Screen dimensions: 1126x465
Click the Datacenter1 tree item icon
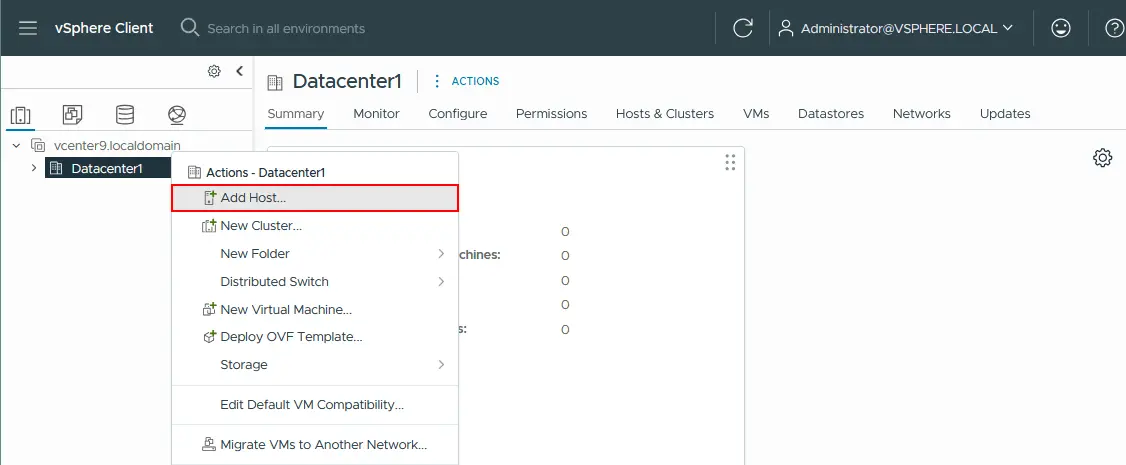point(56,169)
